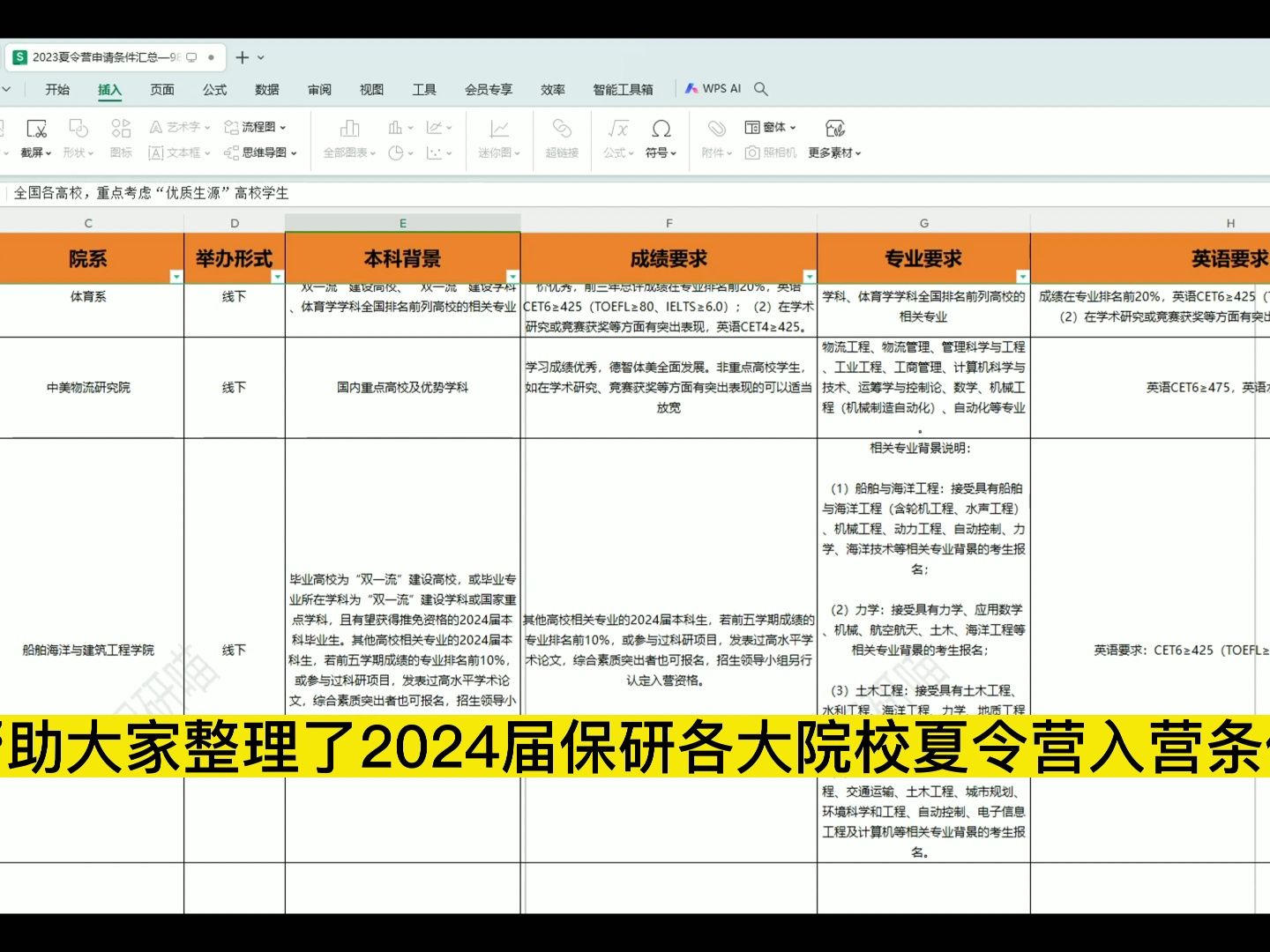Screen dimensions: 1270x952
Task: Select the 2023夏令营申请条件汇总 document tab
Action: click(x=115, y=57)
